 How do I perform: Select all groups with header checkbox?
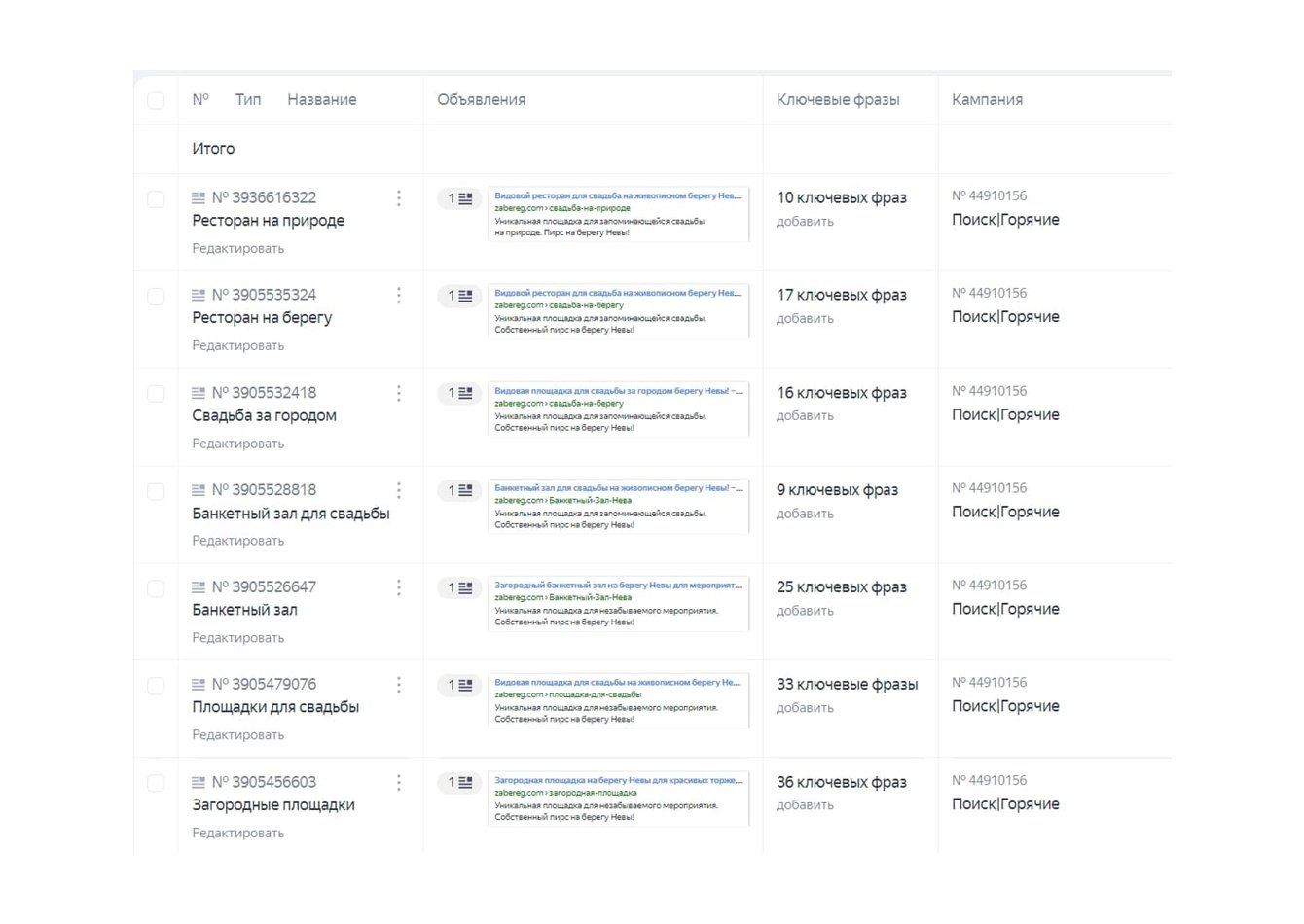(156, 100)
